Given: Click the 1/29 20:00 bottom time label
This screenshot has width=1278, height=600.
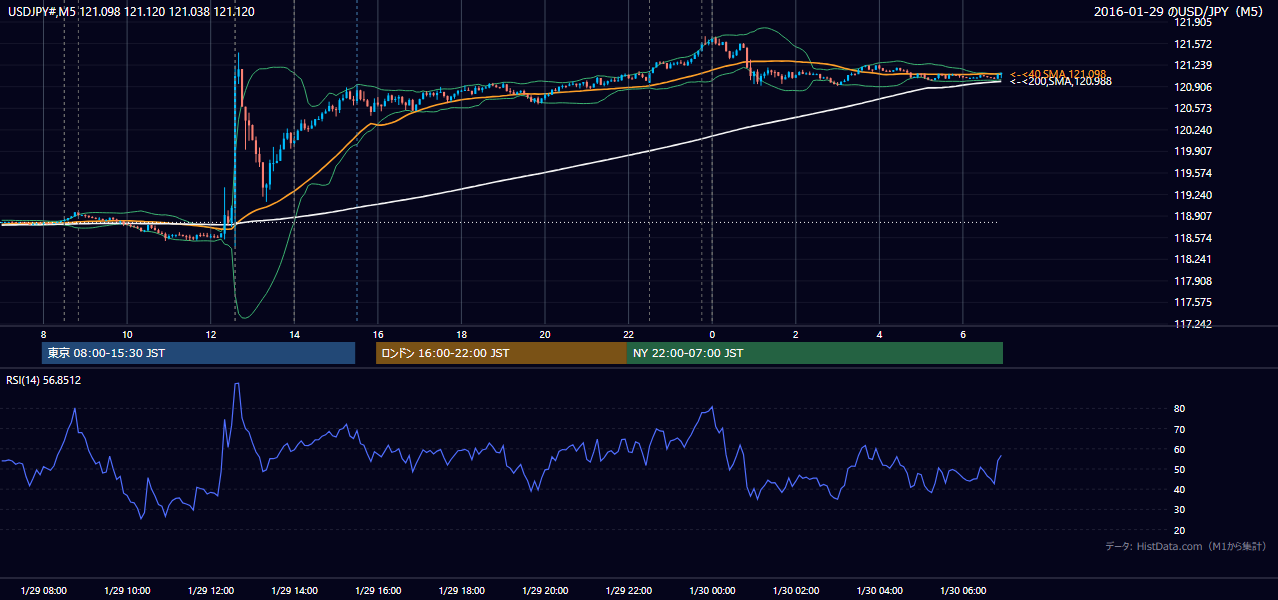Looking at the screenshot, I should pos(545,591).
